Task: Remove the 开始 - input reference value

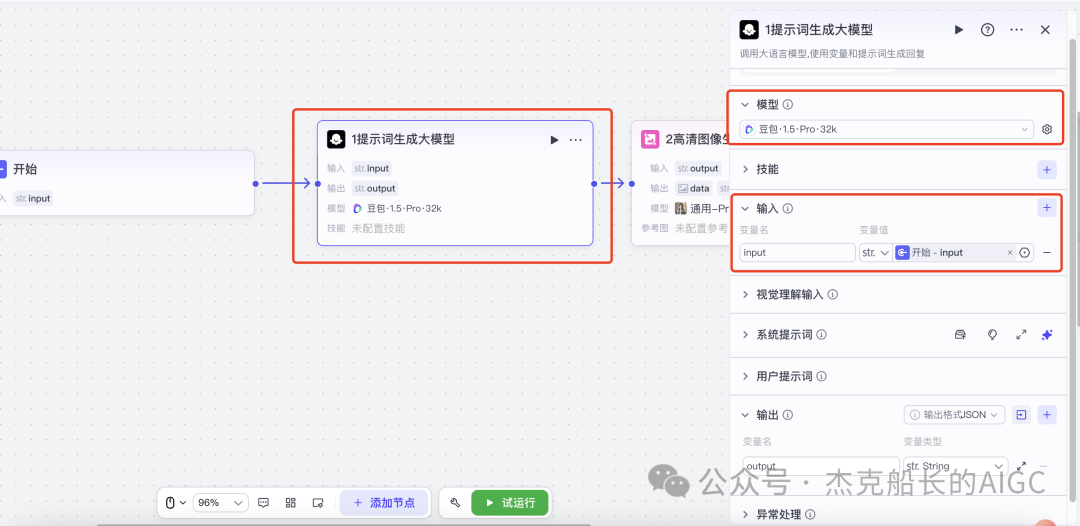Action: pyautogui.click(x=1010, y=253)
